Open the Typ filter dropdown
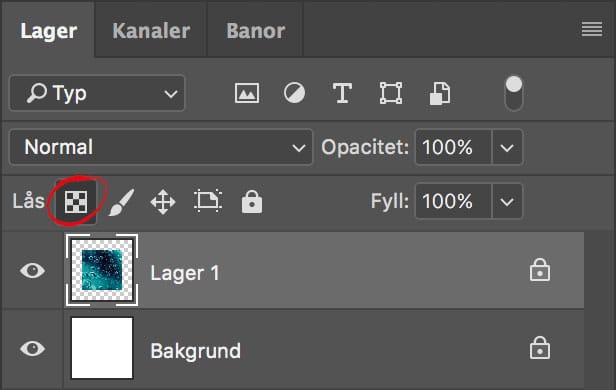The height and width of the screenshot is (390, 616). tap(97, 93)
